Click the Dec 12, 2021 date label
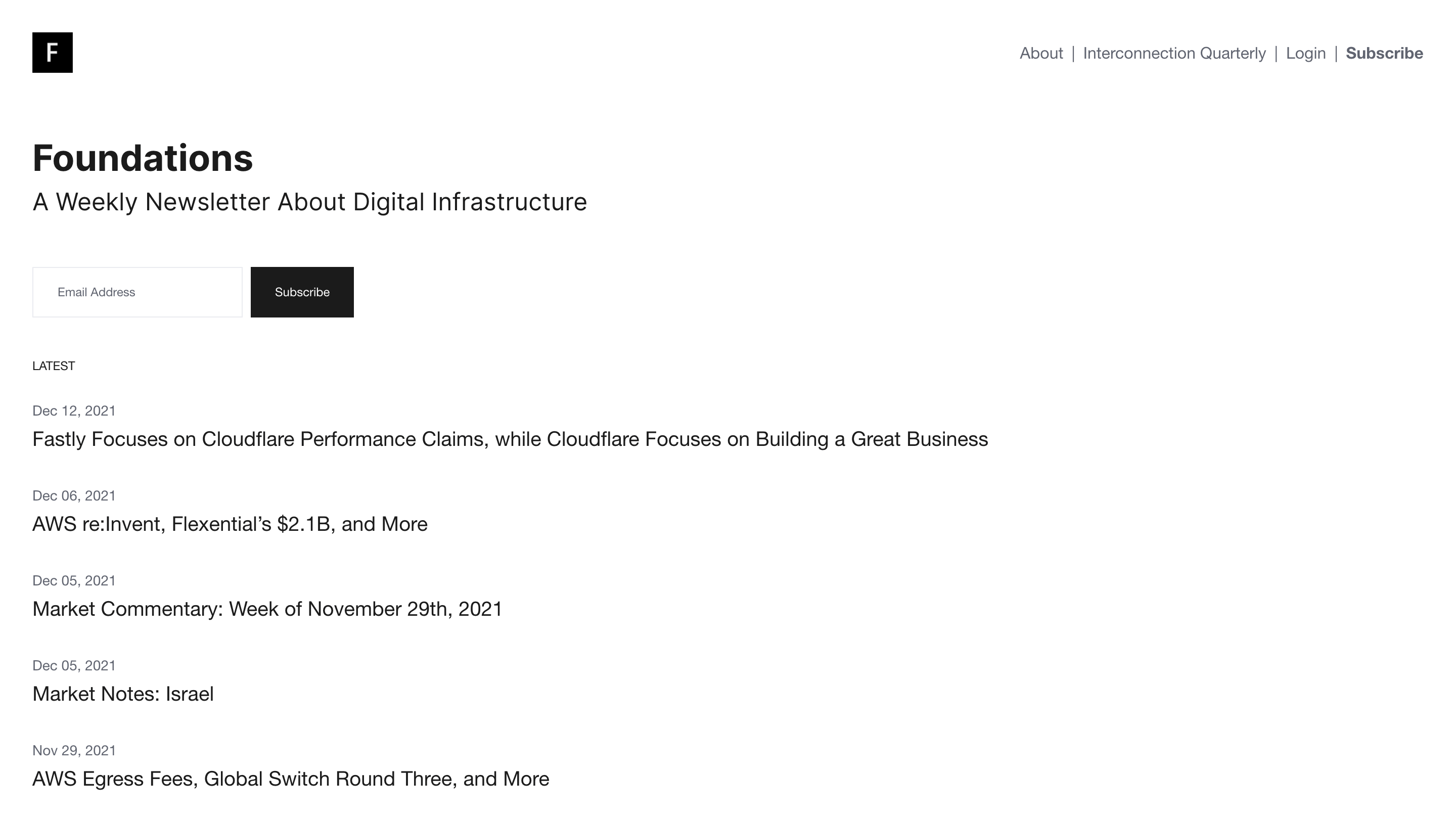This screenshot has width=1456, height=819. [74, 411]
